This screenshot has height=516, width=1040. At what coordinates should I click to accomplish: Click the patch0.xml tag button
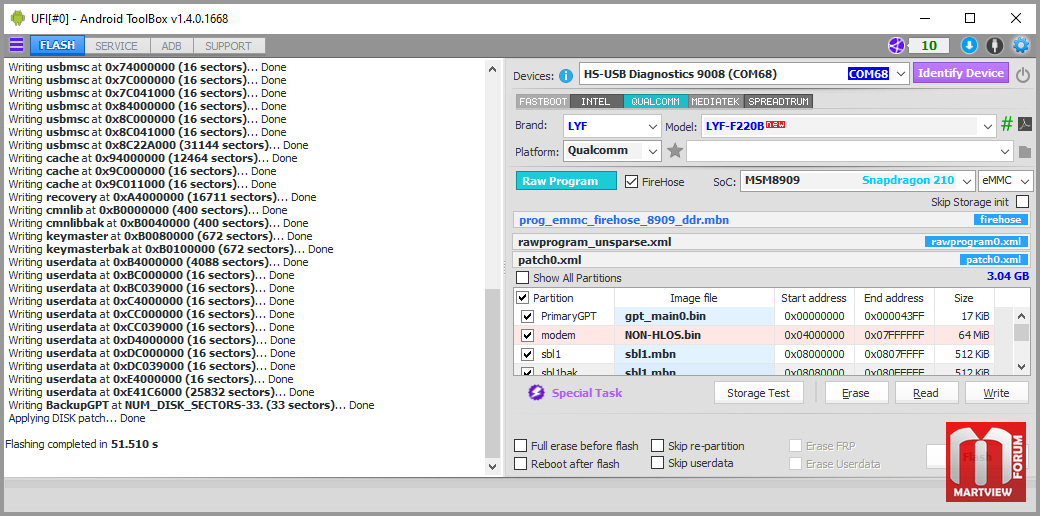(994, 259)
